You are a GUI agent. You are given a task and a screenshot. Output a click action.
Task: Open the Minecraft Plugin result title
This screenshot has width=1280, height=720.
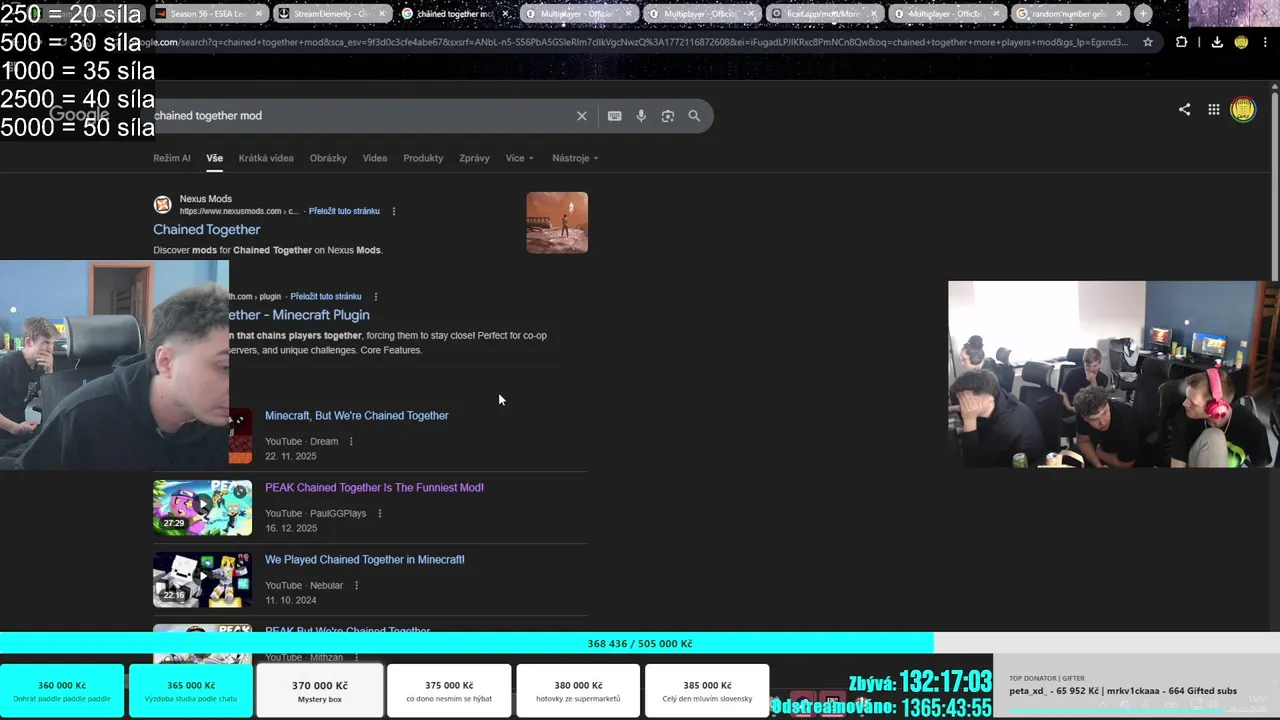pyautogui.click(x=300, y=315)
